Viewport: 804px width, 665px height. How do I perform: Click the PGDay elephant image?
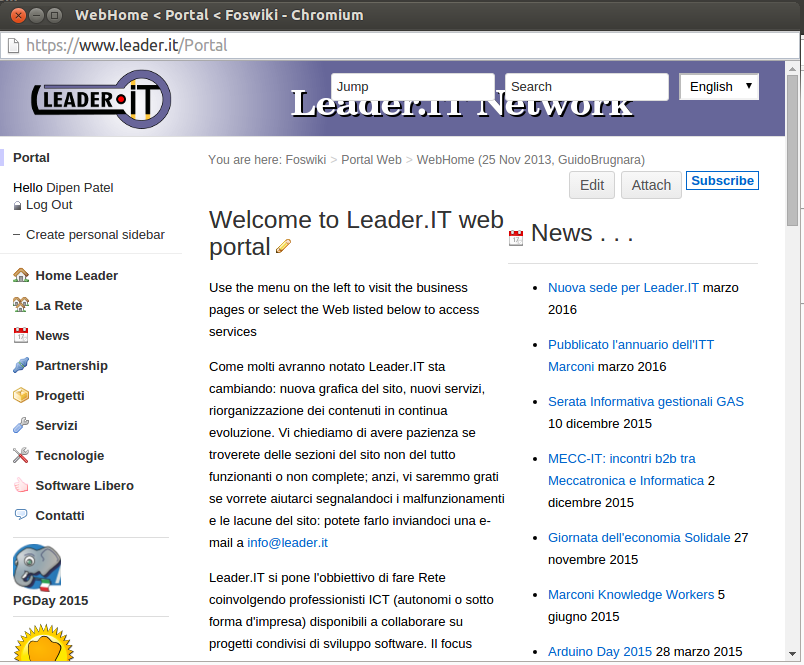tap(37, 568)
